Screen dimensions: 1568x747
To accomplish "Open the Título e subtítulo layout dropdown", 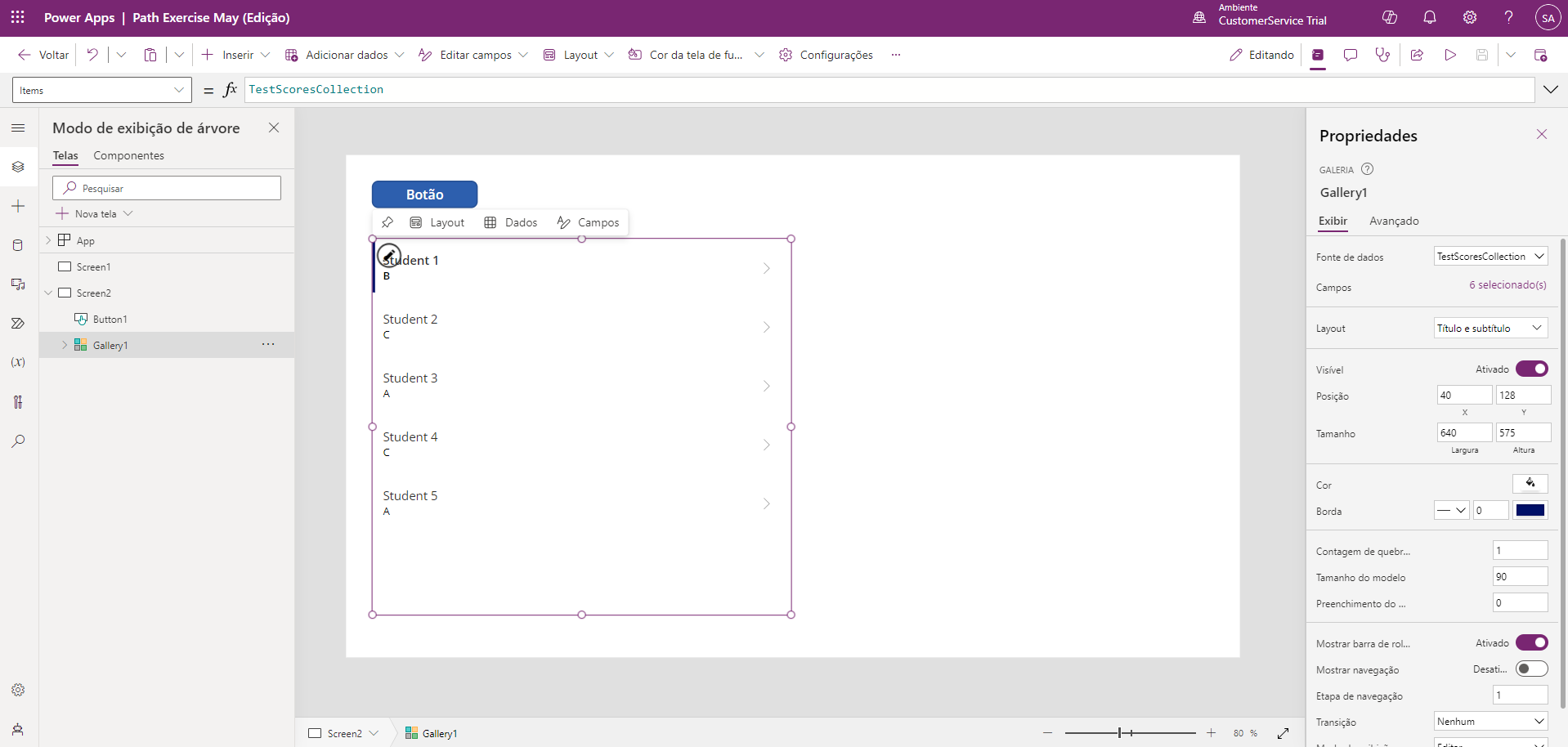I will pos(1491,328).
